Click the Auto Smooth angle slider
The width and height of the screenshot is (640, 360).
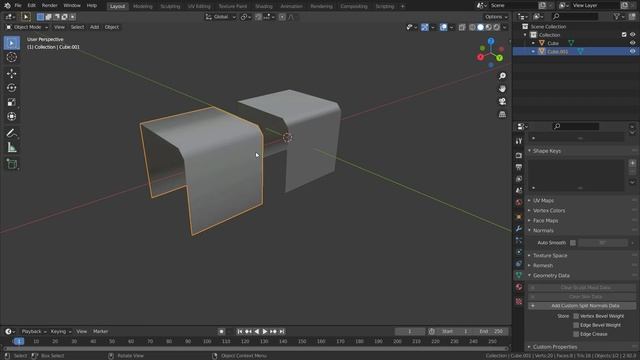(x=602, y=243)
